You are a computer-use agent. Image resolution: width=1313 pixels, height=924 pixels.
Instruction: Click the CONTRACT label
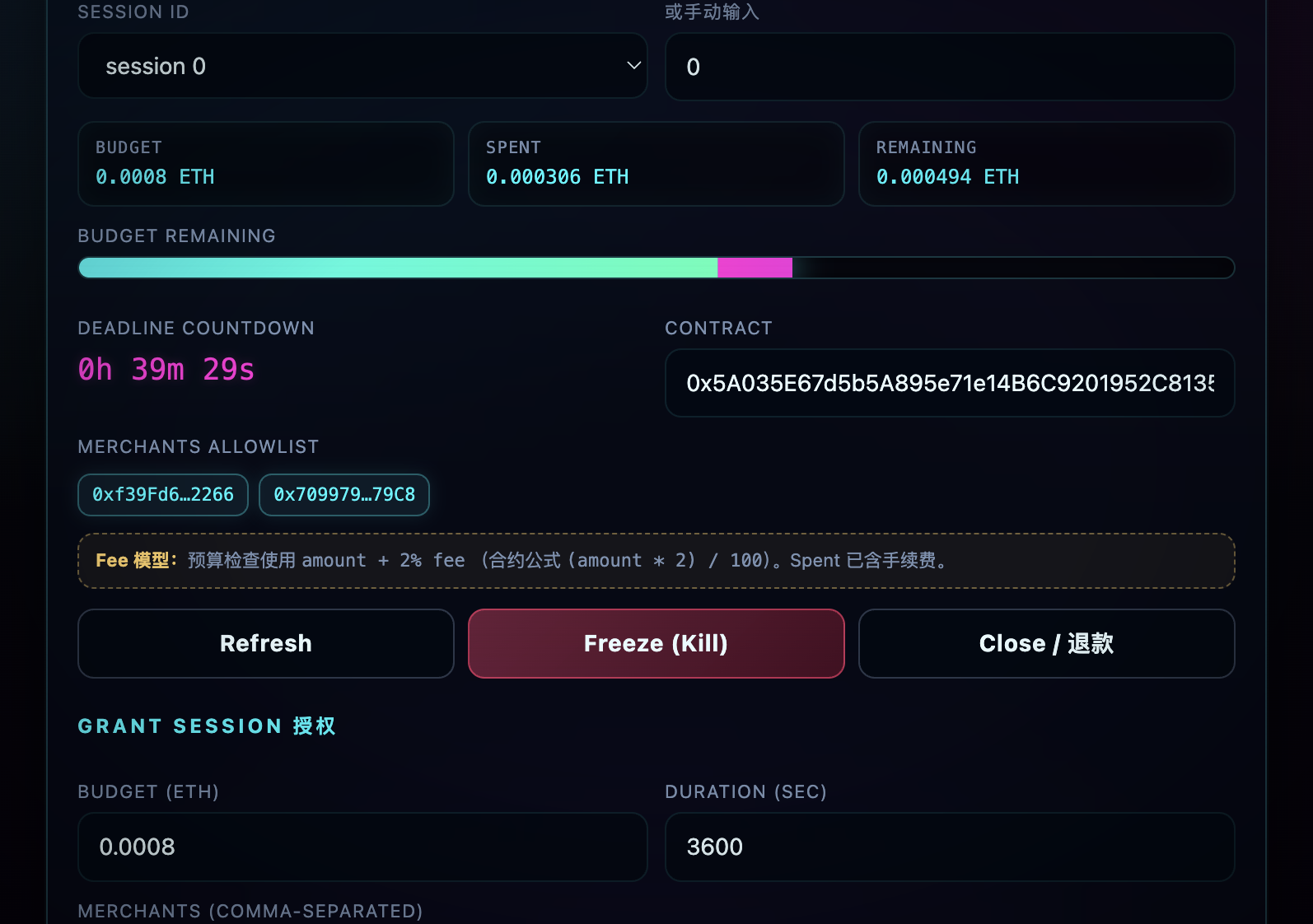(x=718, y=328)
